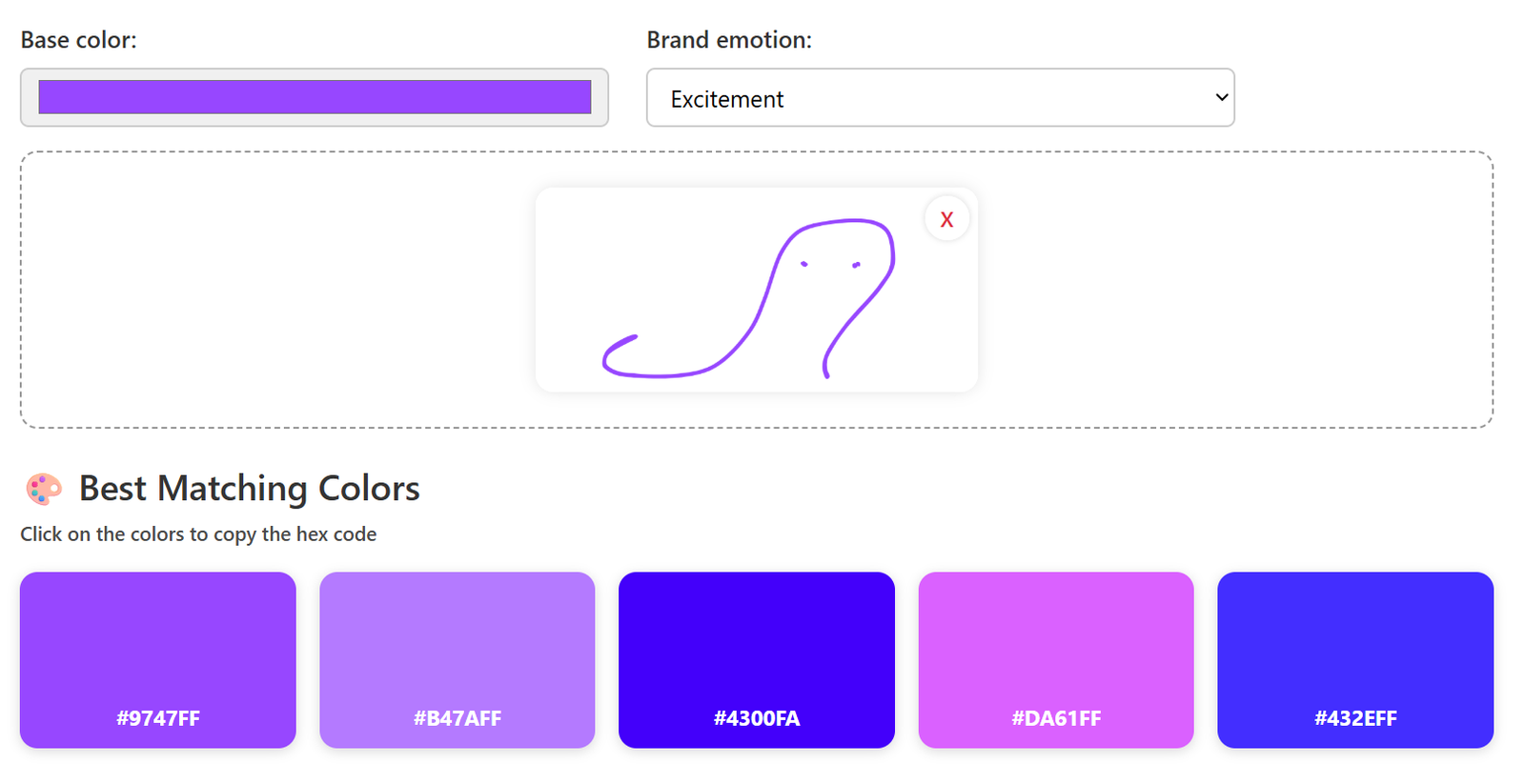Open the base color picker

click(315, 97)
